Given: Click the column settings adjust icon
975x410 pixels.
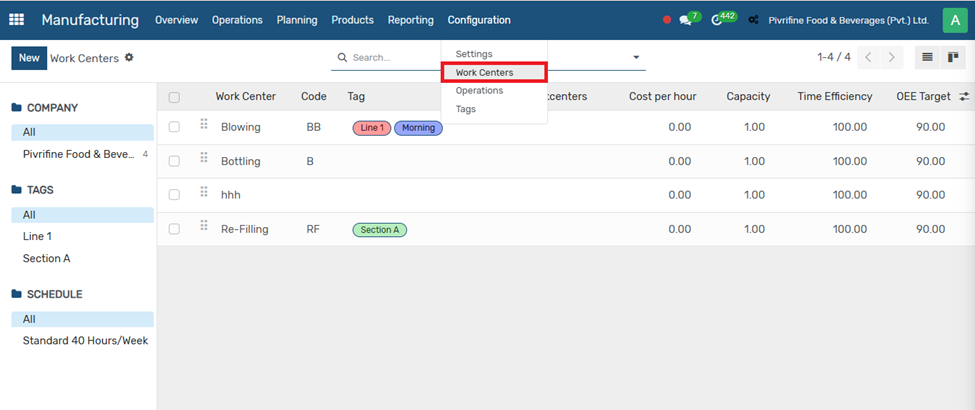Looking at the screenshot, I should click(x=964, y=97).
